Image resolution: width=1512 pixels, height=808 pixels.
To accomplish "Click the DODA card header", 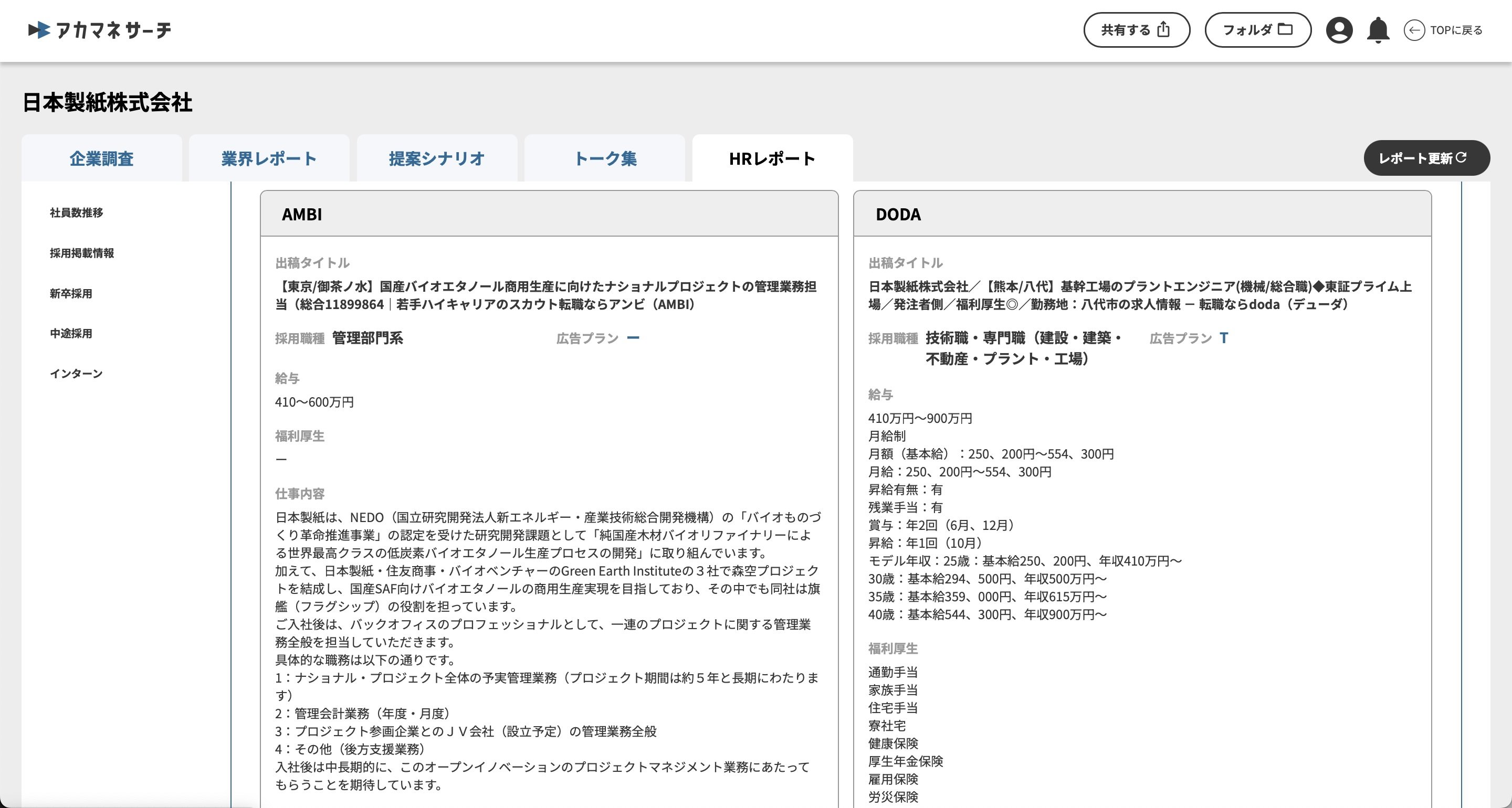I will click(x=1142, y=214).
